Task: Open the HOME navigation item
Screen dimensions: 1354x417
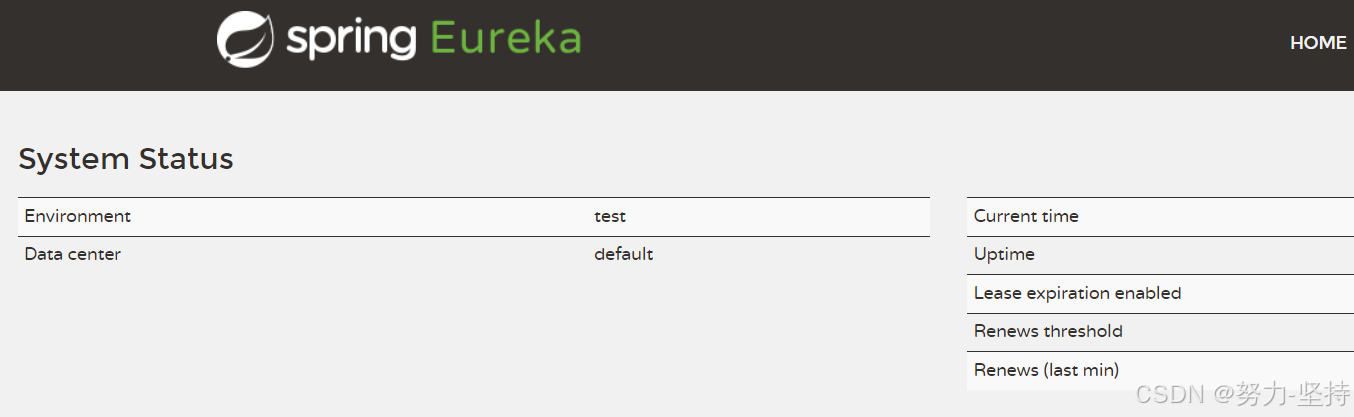Action: coord(1317,43)
